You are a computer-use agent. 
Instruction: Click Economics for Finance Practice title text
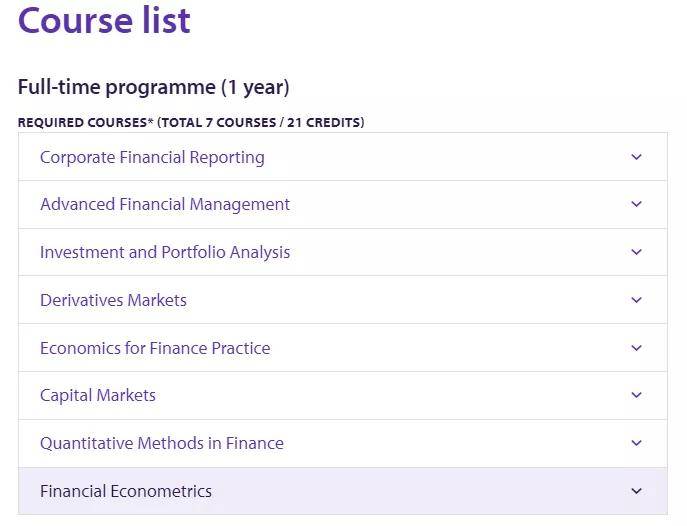pos(155,348)
